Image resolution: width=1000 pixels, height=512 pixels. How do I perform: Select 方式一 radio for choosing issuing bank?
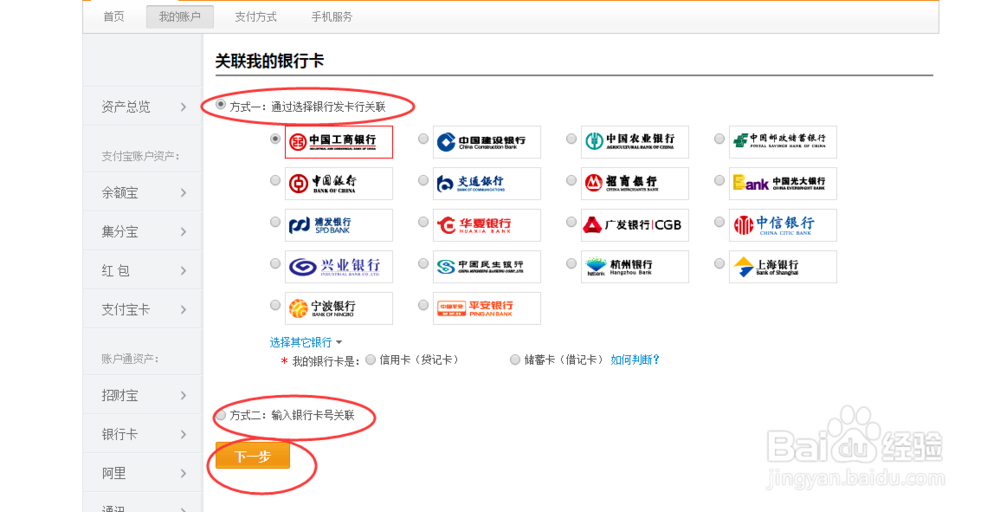(x=221, y=105)
